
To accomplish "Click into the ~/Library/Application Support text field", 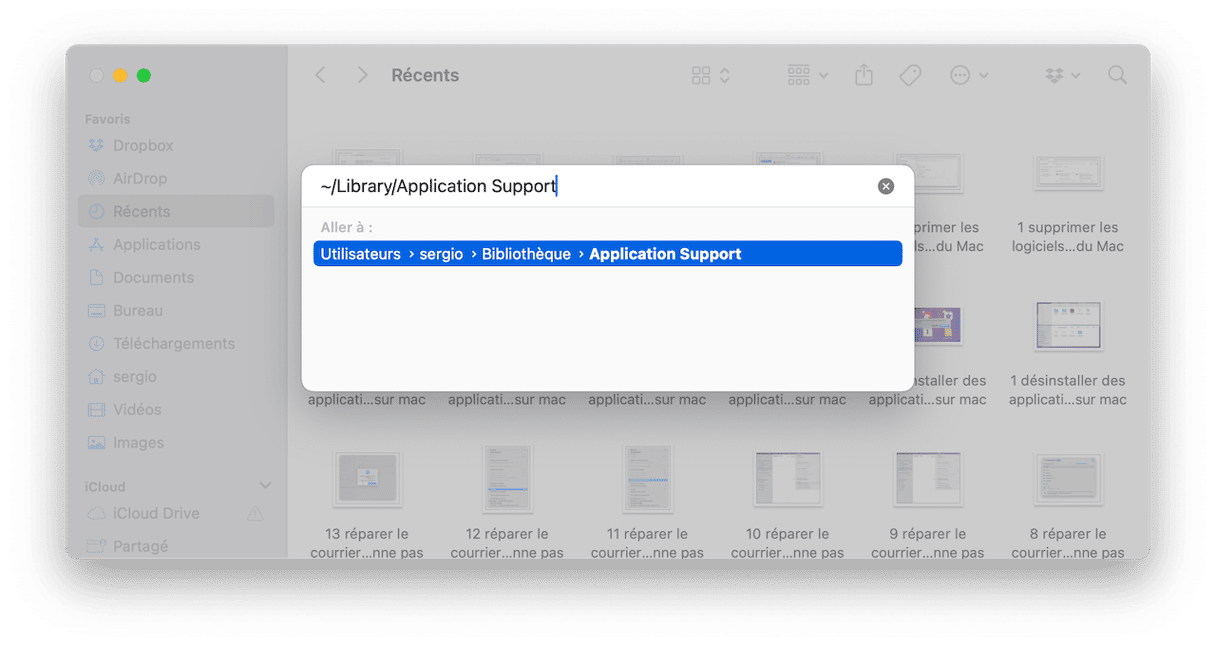I will [590, 186].
